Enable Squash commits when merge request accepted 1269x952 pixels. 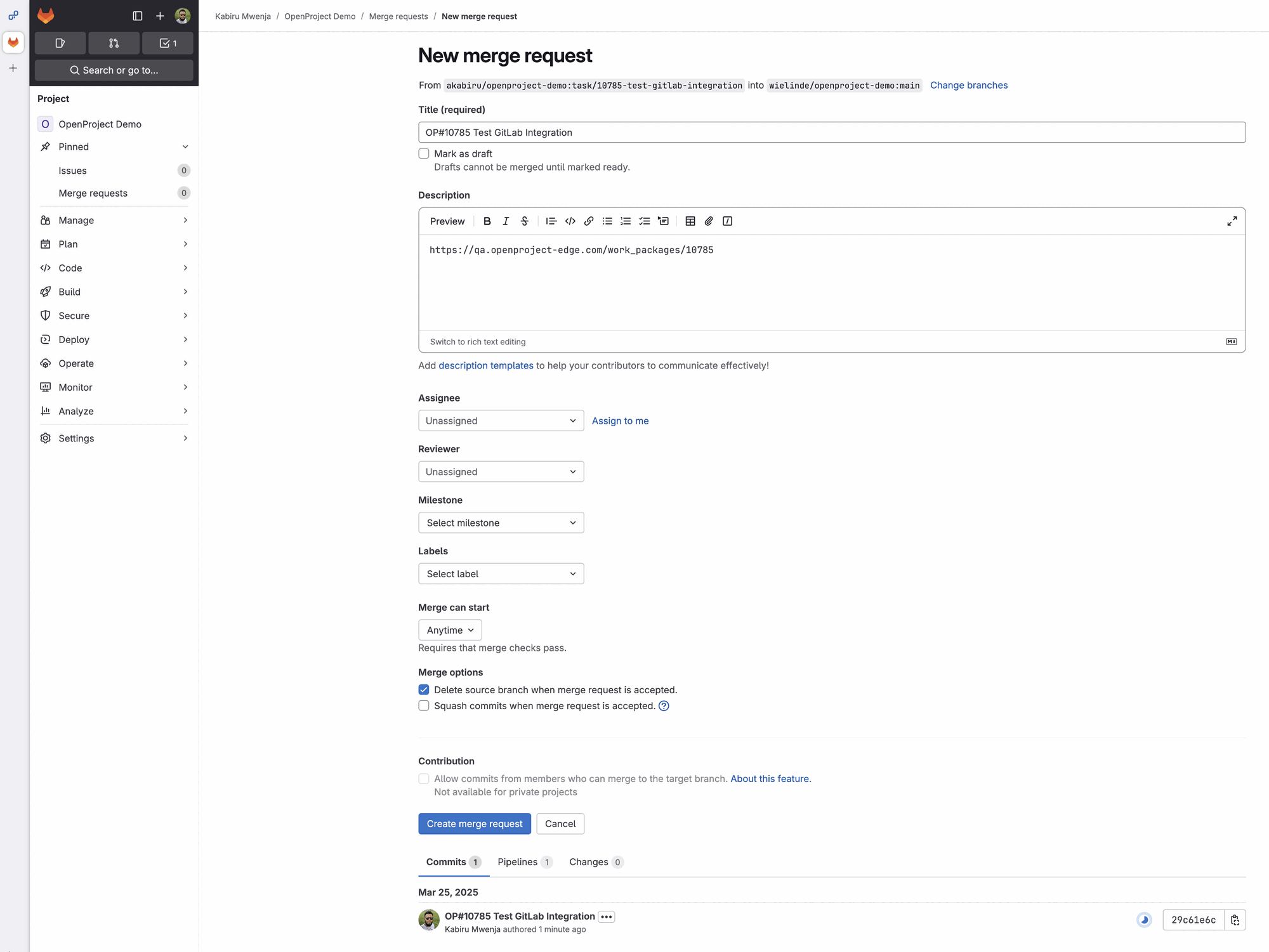[423, 705]
